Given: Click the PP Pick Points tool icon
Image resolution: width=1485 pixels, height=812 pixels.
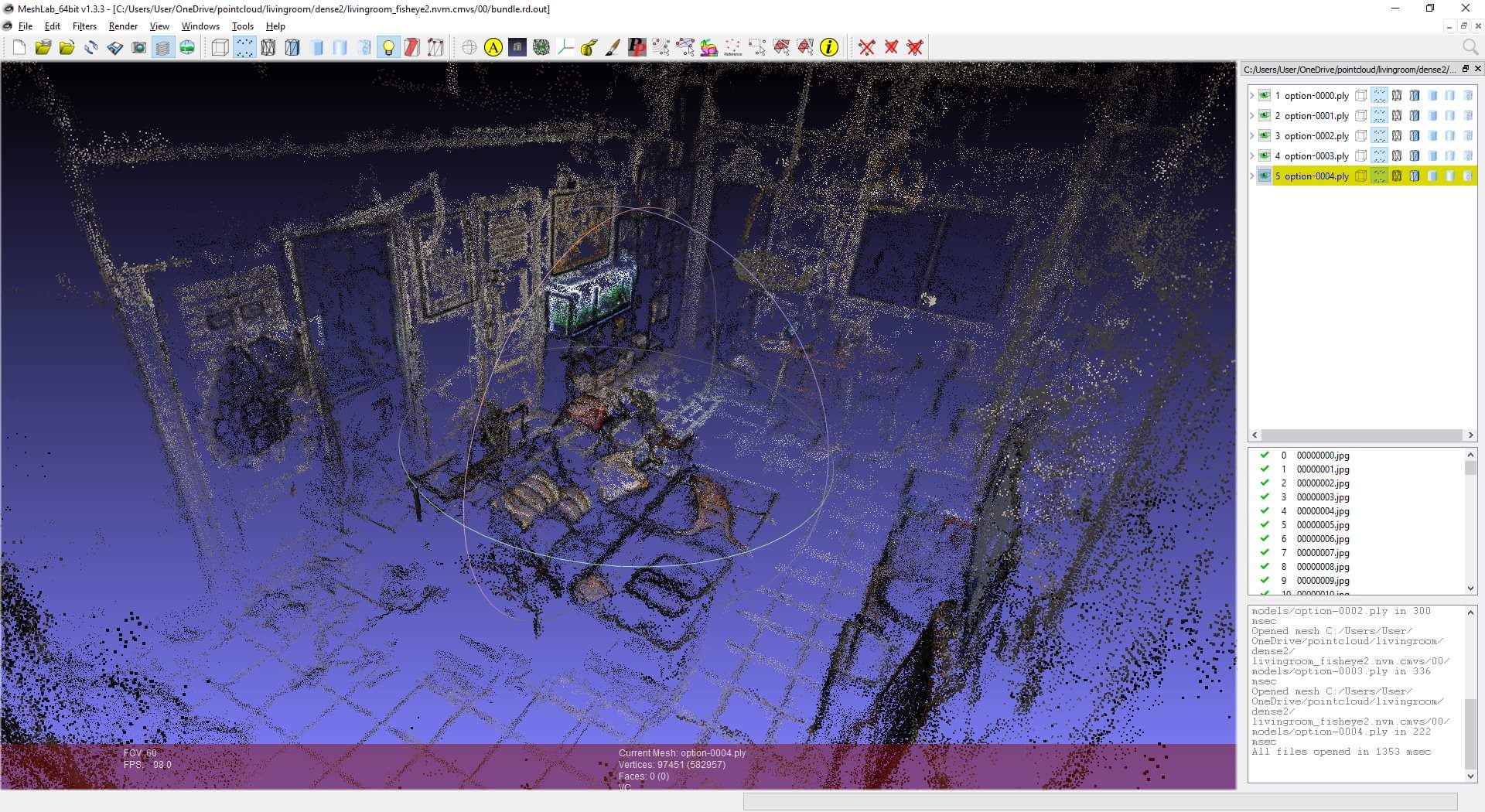Looking at the screenshot, I should pos(637,48).
